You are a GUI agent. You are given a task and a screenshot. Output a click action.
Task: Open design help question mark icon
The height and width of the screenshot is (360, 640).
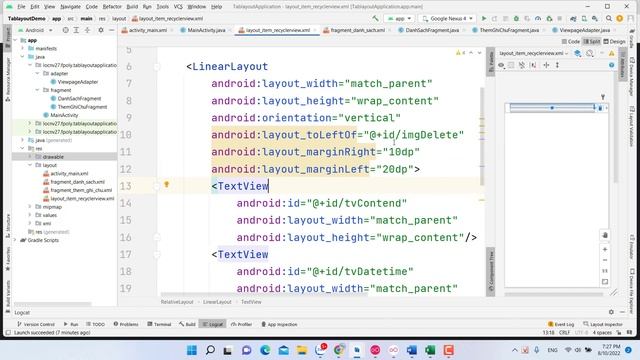[x=611, y=65]
